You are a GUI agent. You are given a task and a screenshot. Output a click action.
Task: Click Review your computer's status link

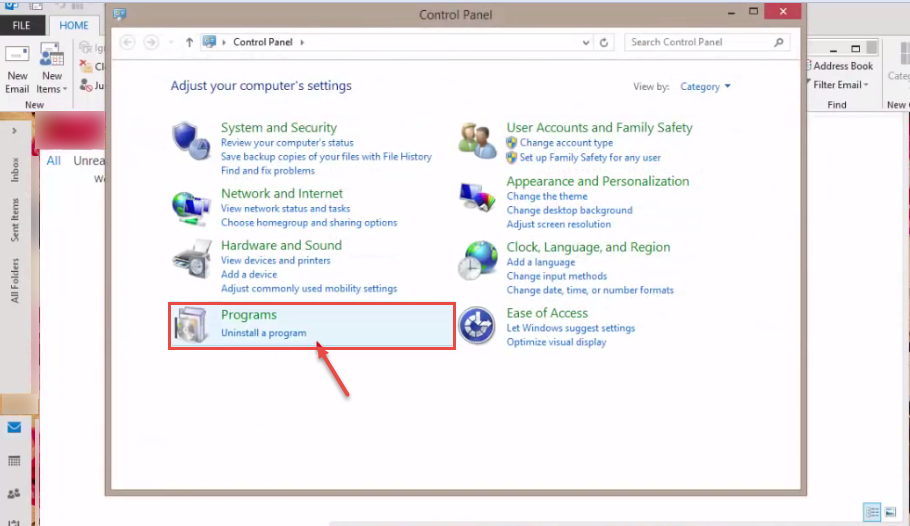click(287, 143)
